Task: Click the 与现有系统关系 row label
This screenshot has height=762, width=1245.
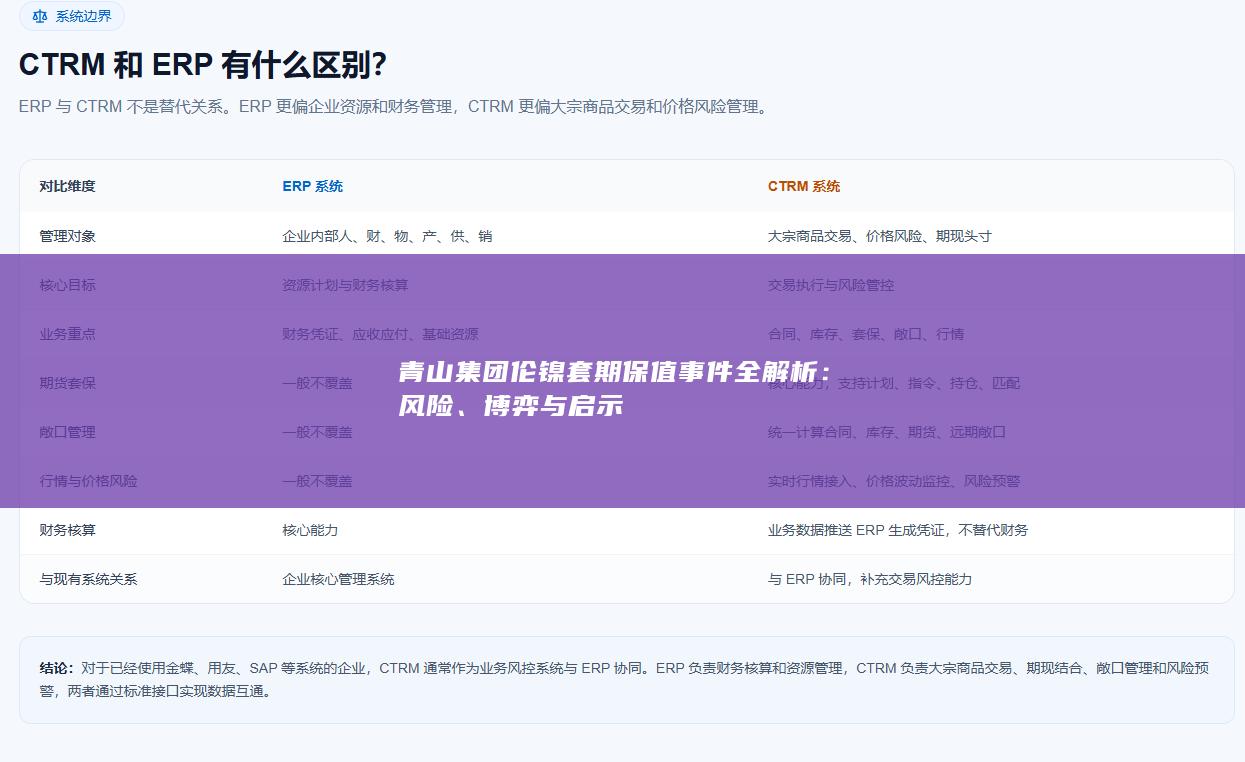Action: [89, 579]
